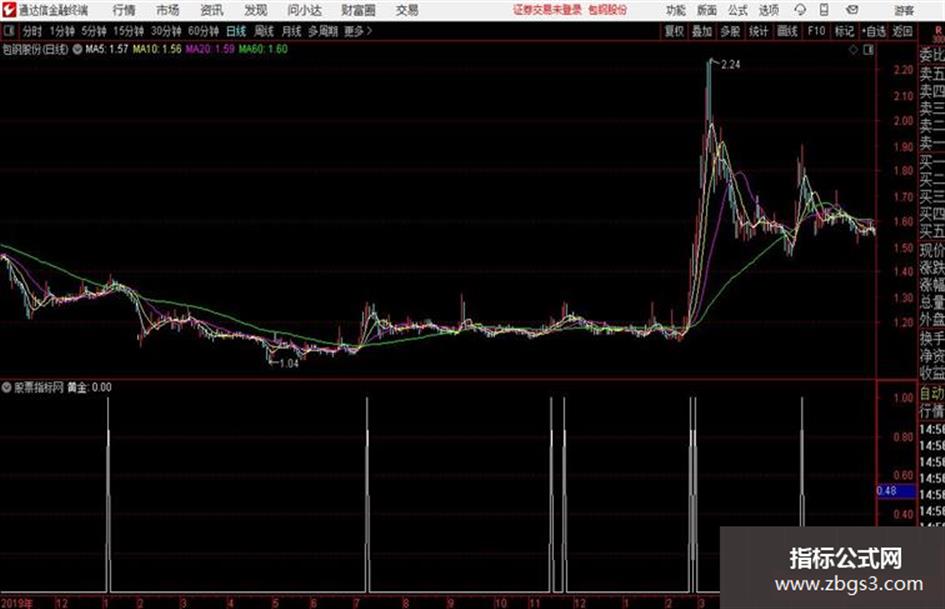Click the 通达信 app logo icon

pos(9,10)
